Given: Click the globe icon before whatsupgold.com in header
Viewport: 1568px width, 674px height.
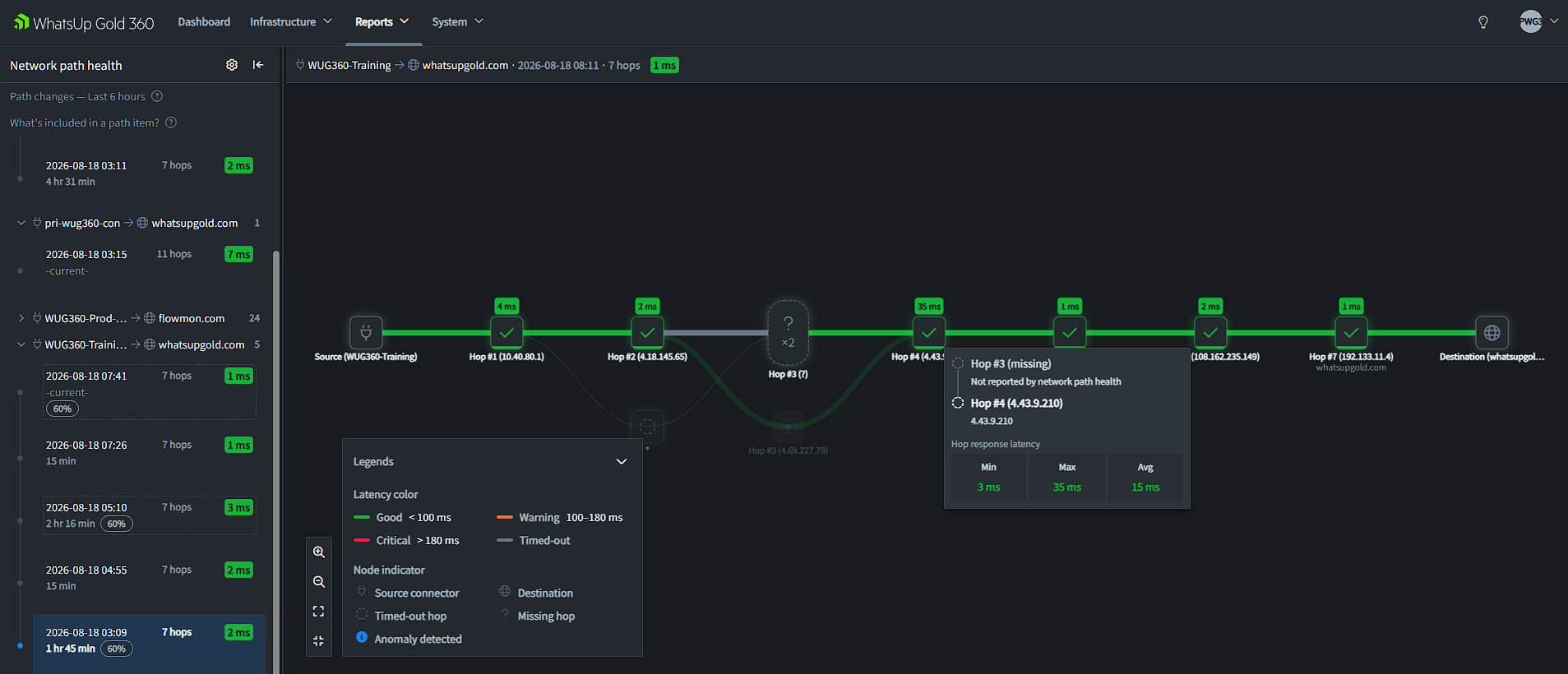Looking at the screenshot, I should point(414,65).
